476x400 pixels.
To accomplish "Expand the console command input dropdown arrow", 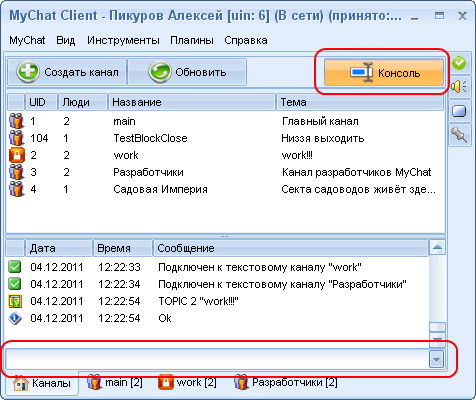I will coord(436,360).
